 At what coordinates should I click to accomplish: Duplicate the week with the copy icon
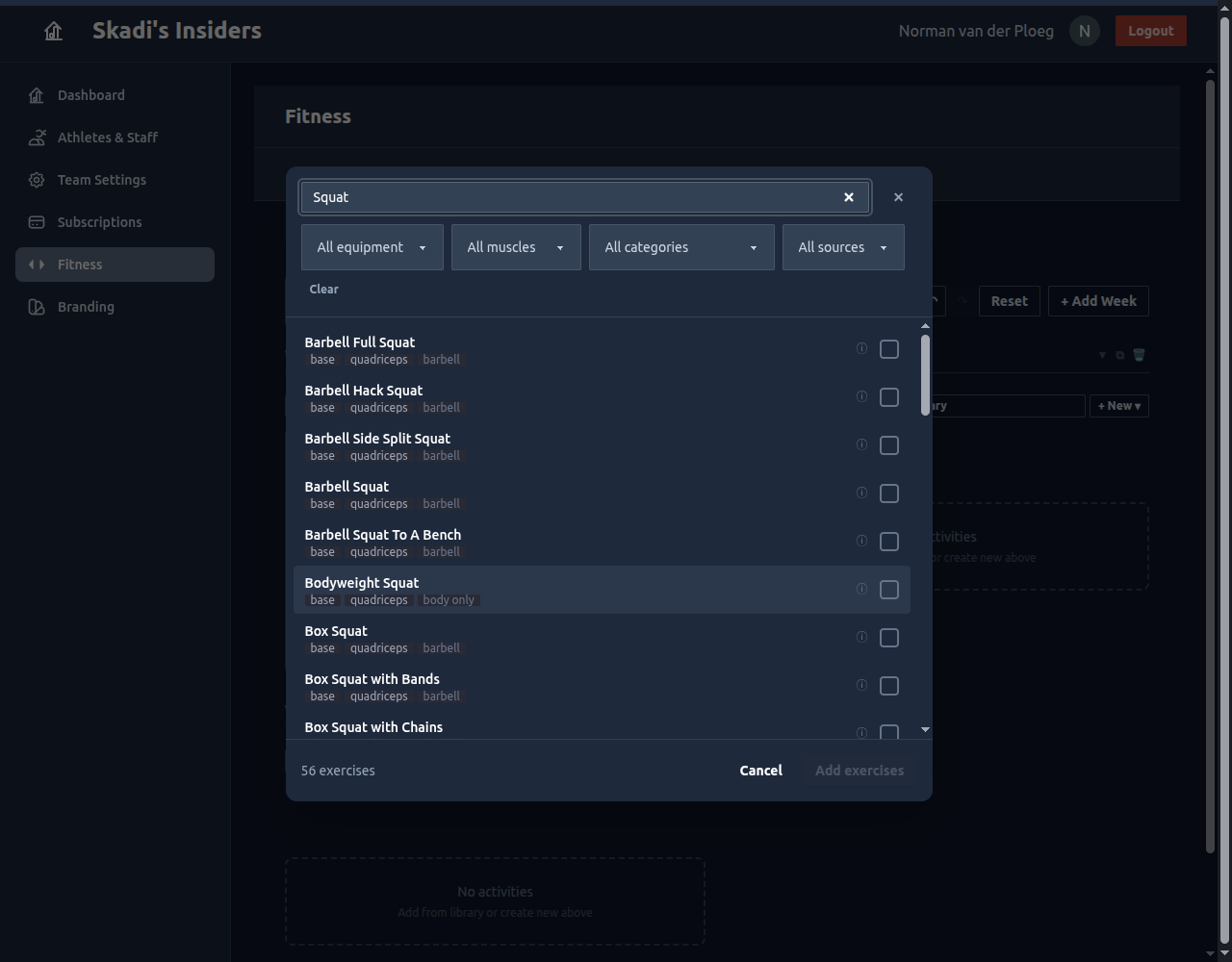coord(1119,355)
